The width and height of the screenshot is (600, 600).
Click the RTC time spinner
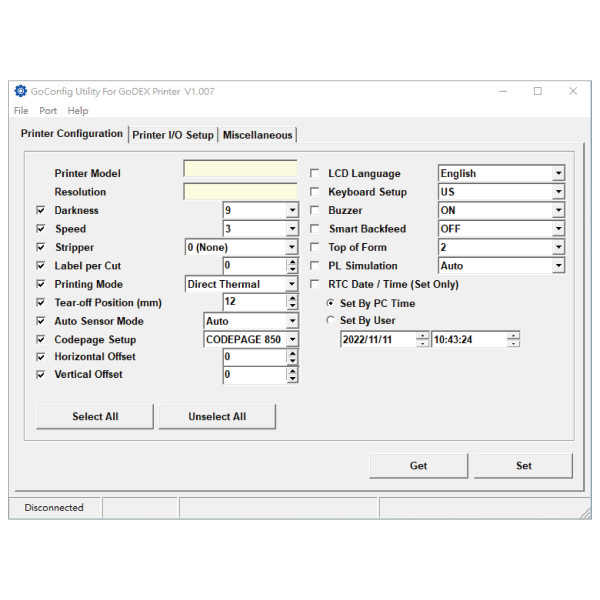click(x=513, y=339)
